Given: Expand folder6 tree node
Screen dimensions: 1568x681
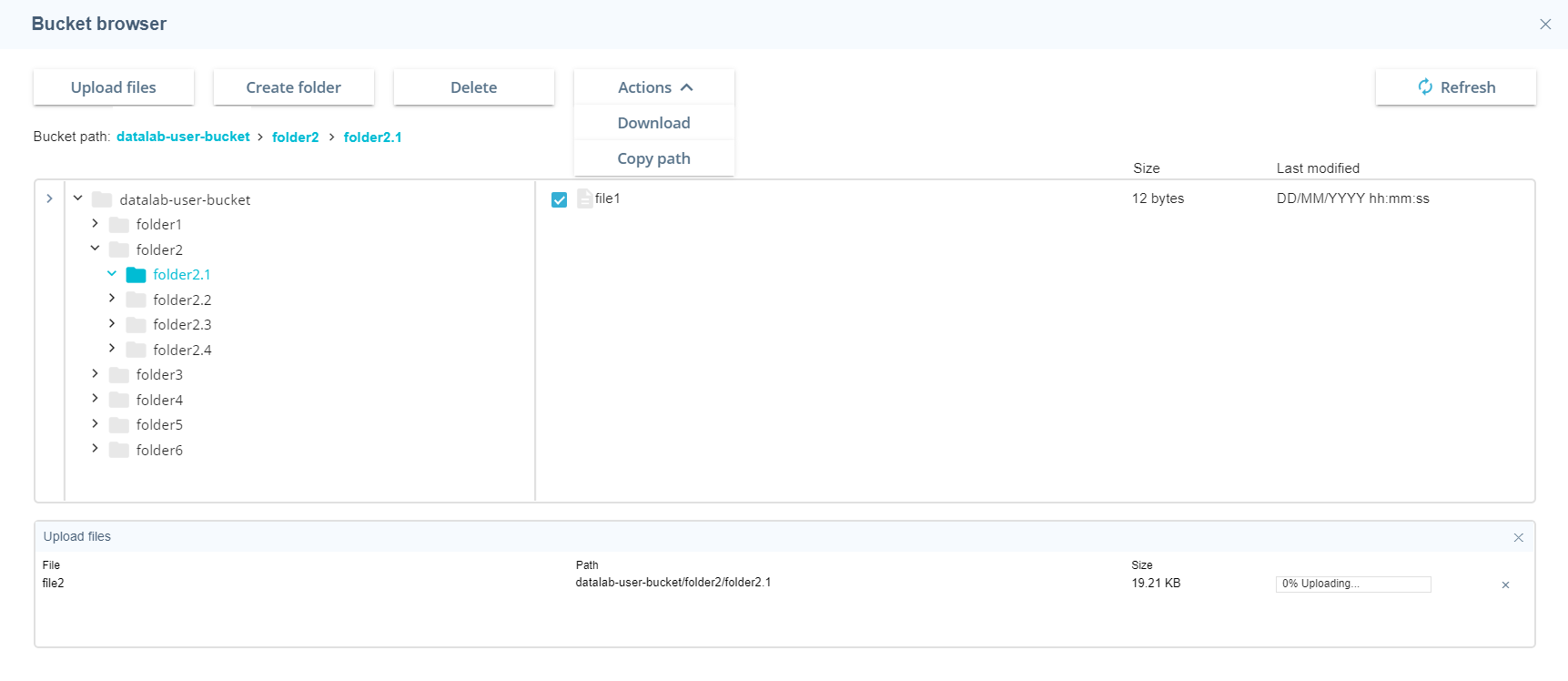Looking at the screenshot, I should (95, 448).
